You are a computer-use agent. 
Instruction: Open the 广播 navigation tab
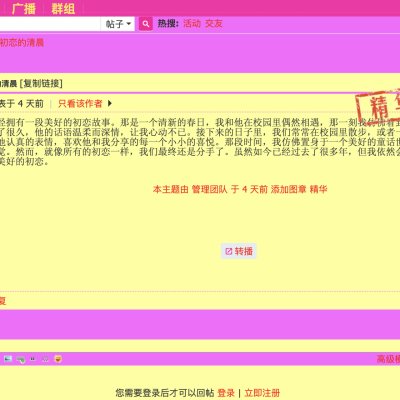click(x=24, y=9)
